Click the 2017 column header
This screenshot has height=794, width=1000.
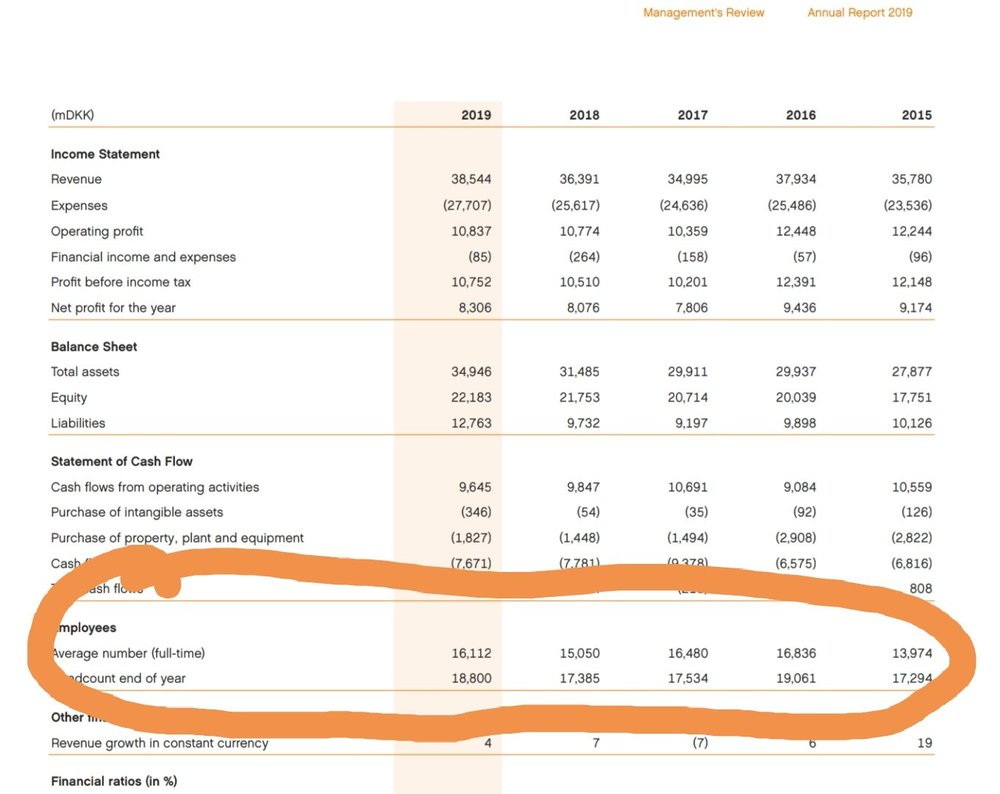[693, 115]
